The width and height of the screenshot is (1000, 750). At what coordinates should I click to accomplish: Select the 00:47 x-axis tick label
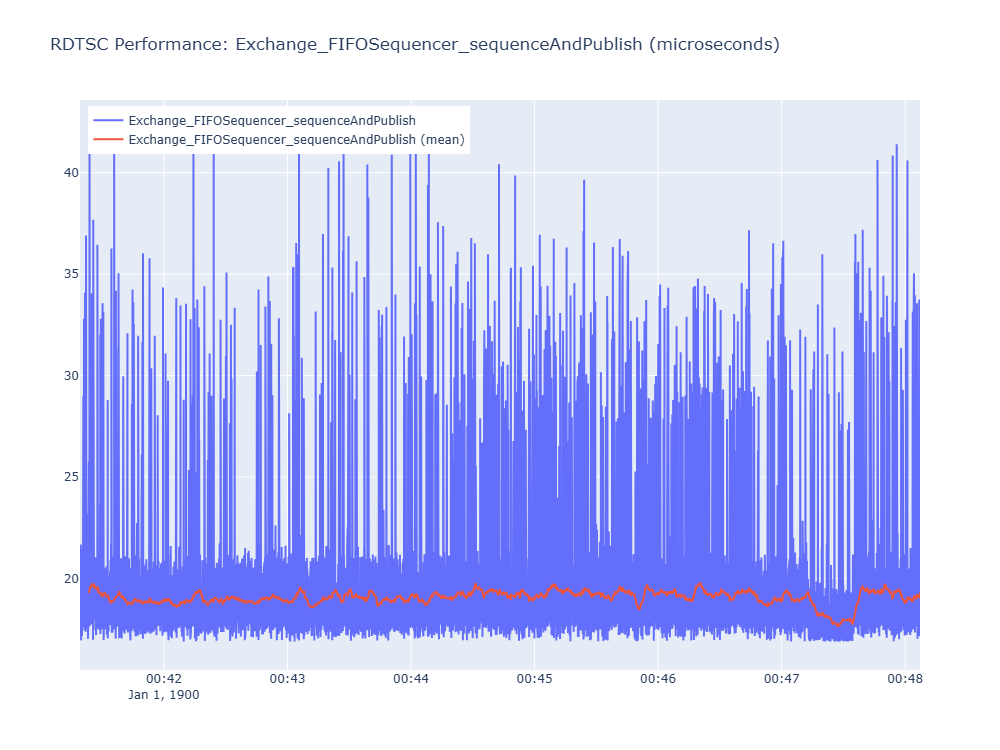pyautogui.click(x=782, y=679)
